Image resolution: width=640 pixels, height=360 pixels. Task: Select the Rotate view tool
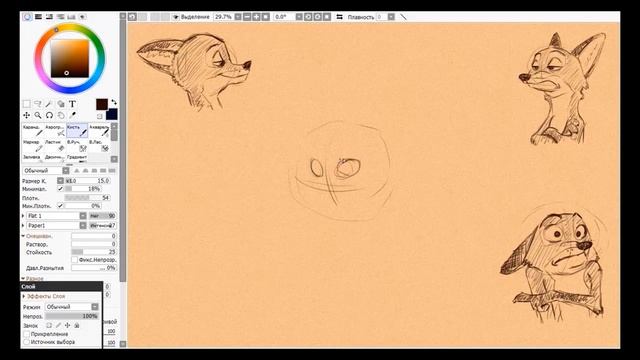tap(49, 116)
